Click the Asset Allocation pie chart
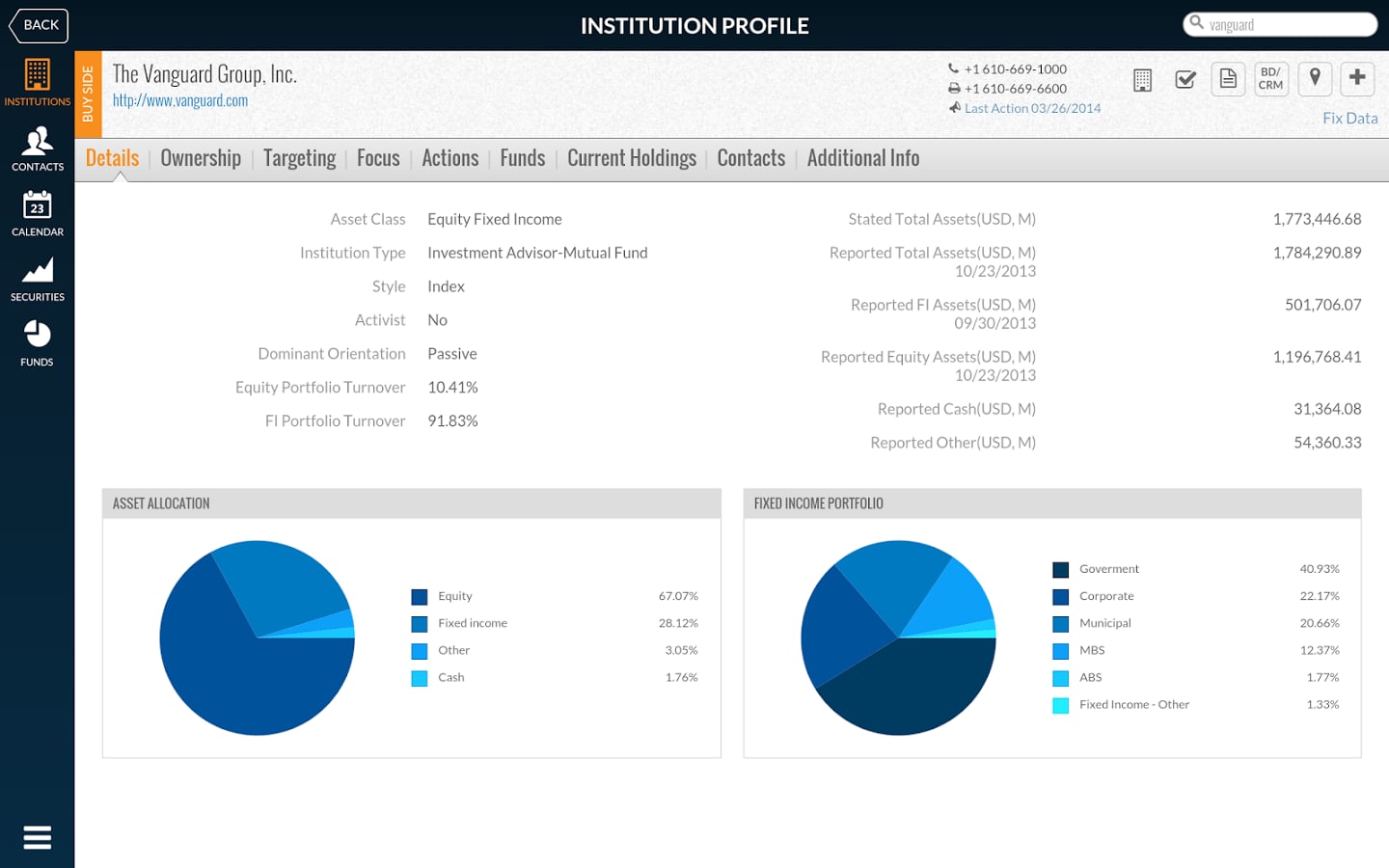The image size is (1389, 868). click(x=257, y=637)
